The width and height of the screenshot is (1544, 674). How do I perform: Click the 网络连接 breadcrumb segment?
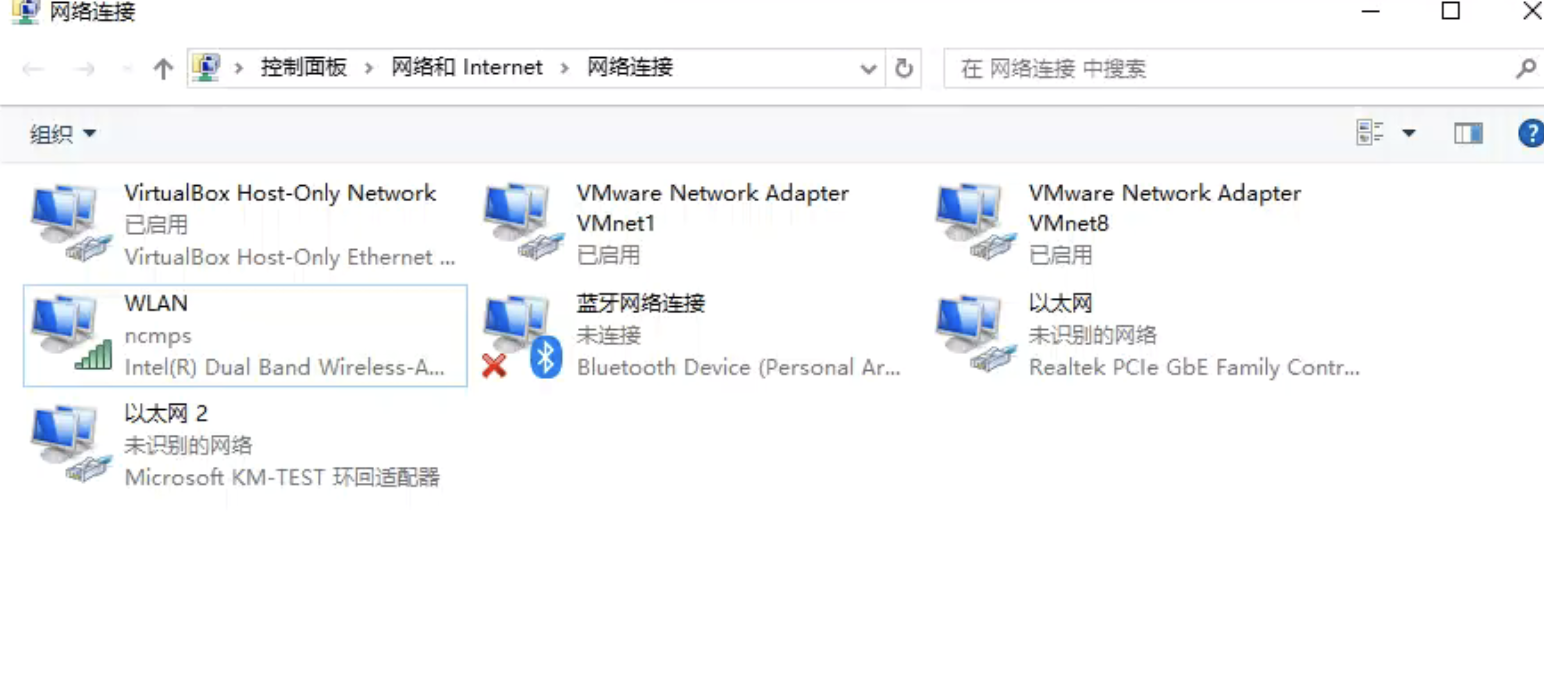[630, 67]
